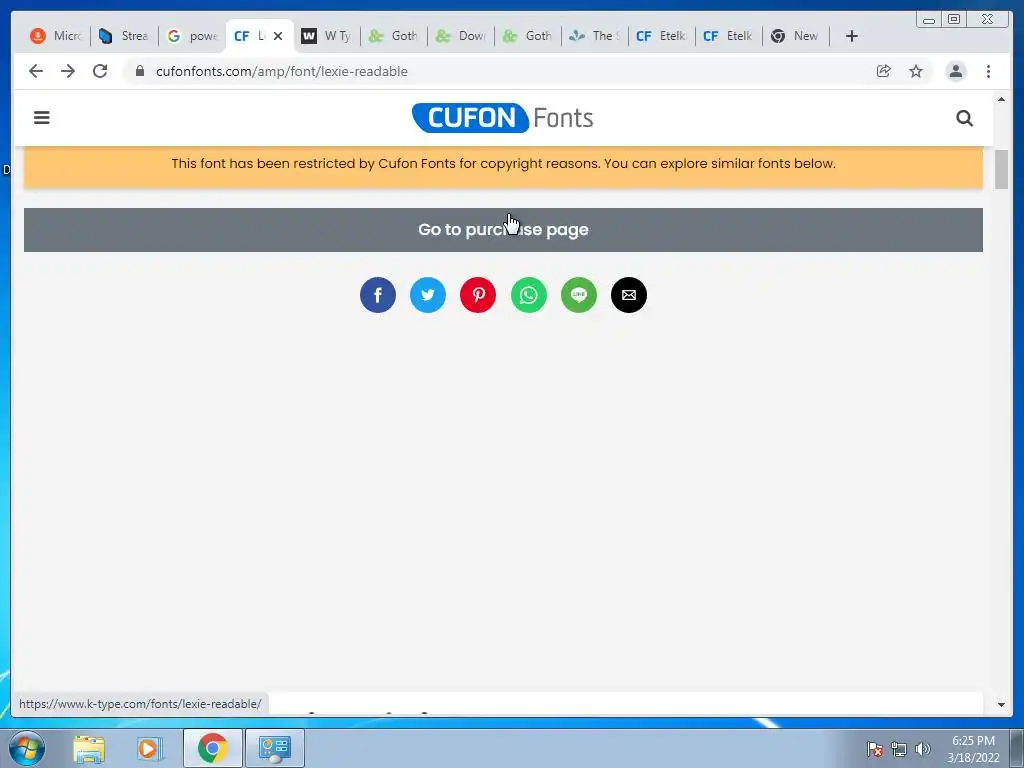Click the page scrollbar thumb
The width and height of the screenshot is (1024, 768).
[x=1001, y=169]
